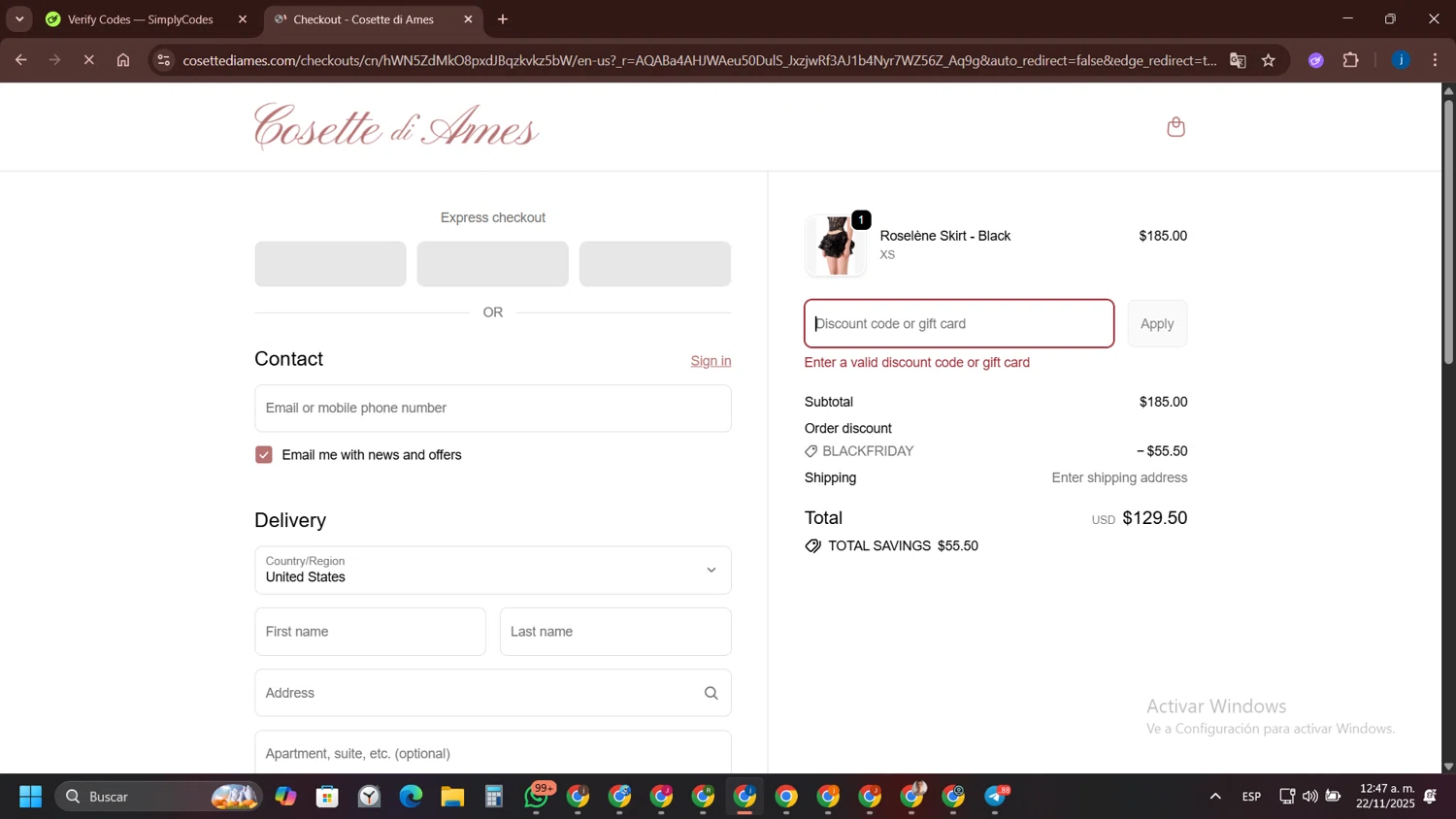Open the translate page icon
The height and width of the screenshot is (819, 1456).
click(1238, 60)
